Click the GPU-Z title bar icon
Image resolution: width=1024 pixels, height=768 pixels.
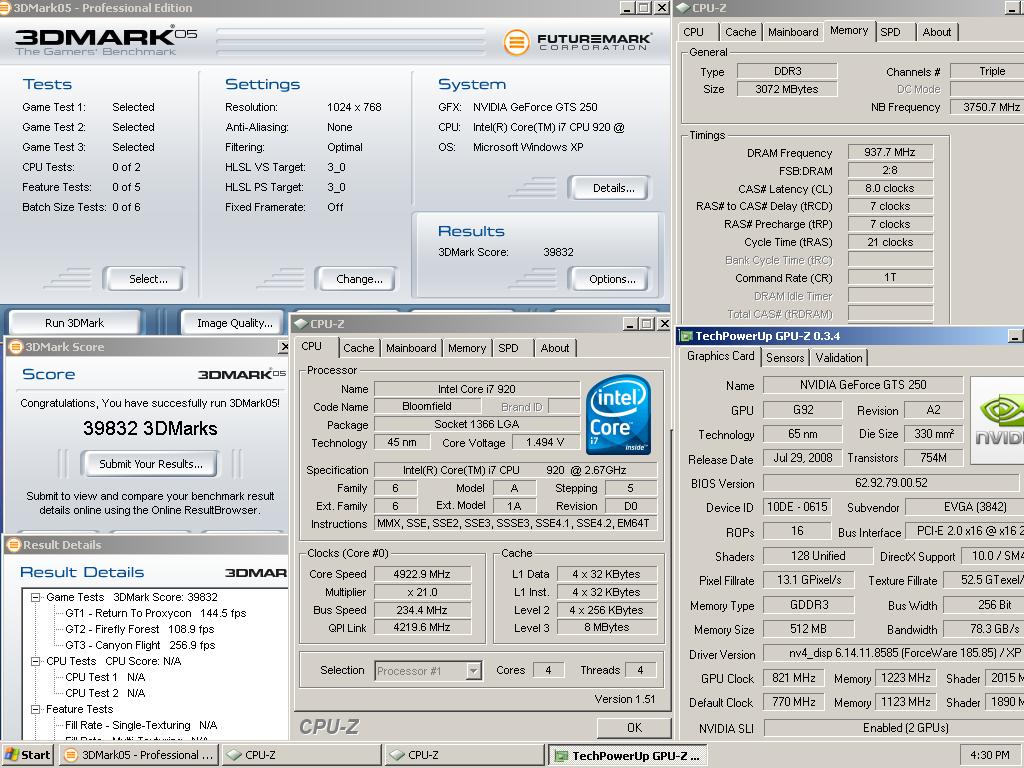pos(686,336)
